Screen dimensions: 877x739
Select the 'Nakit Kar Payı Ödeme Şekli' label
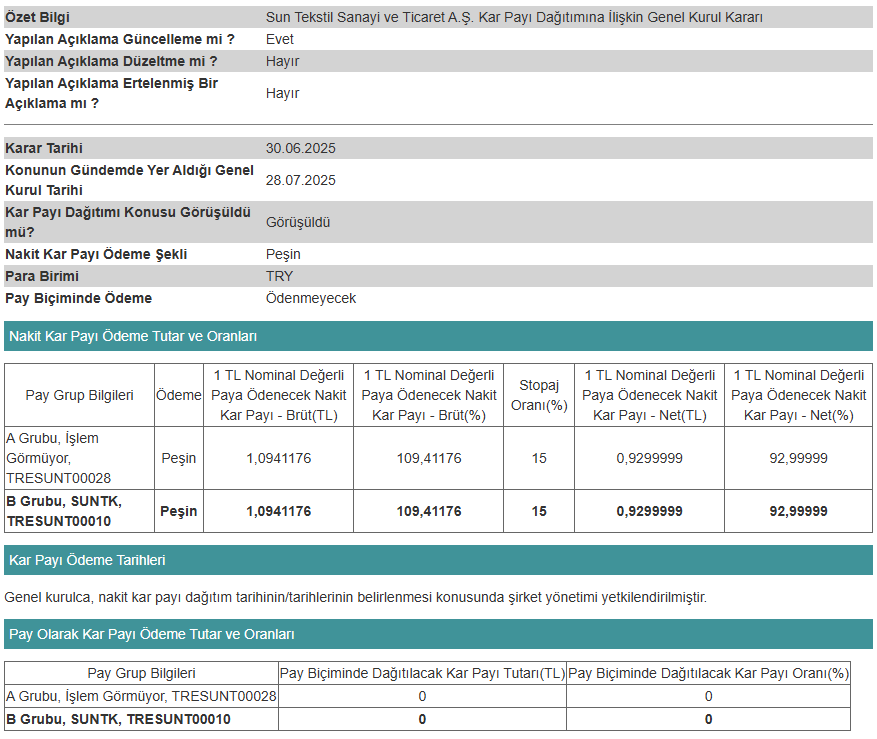tap(96, 254)
